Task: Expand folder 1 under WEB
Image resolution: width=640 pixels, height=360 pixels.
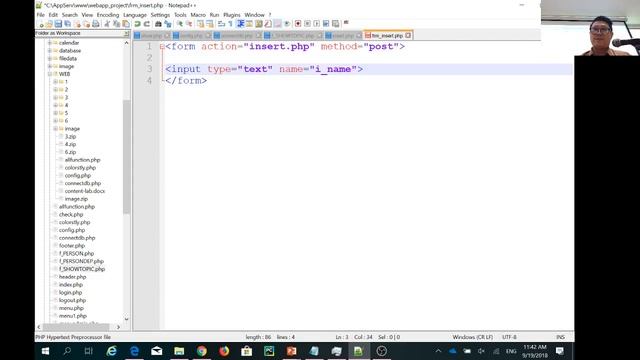Action: click(56, 82)
